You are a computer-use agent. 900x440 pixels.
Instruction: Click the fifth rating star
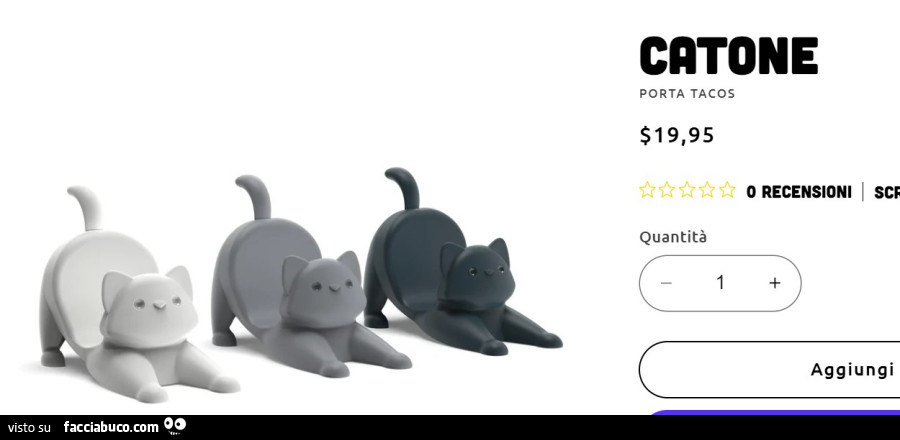pyautogui.click(x=727, y=190)
